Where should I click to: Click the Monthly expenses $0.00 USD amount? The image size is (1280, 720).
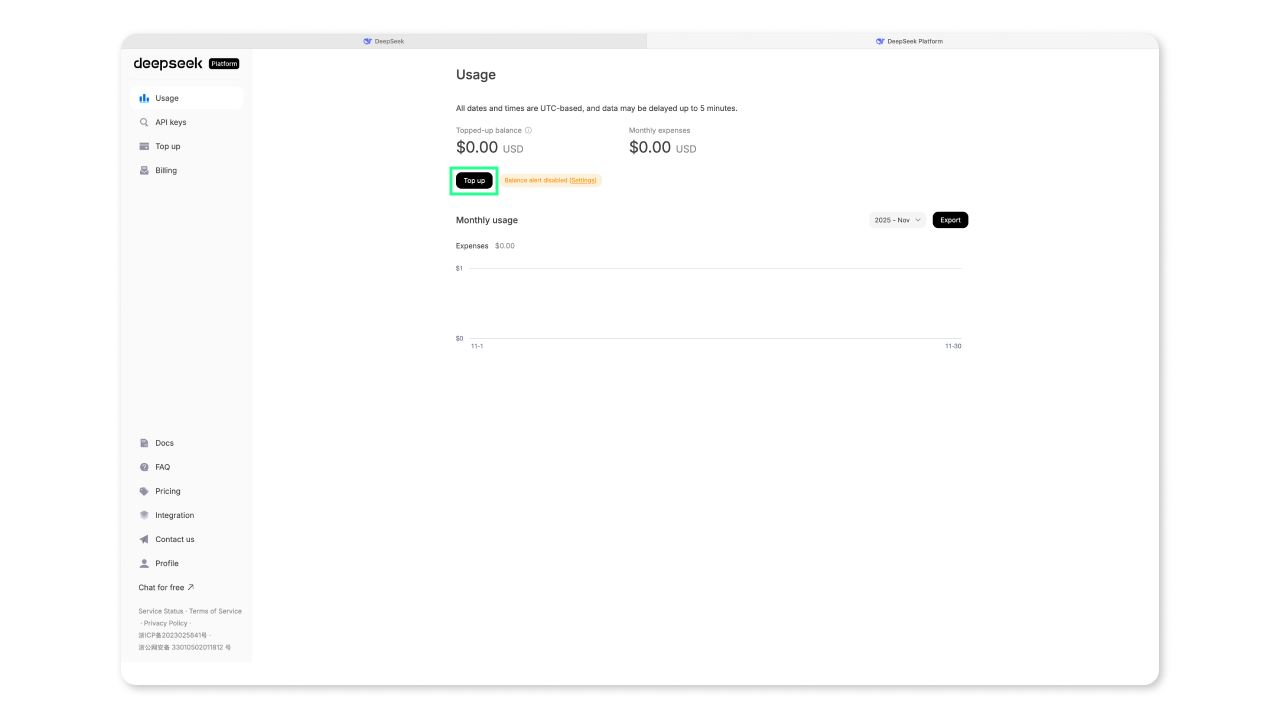click(662, 148)
